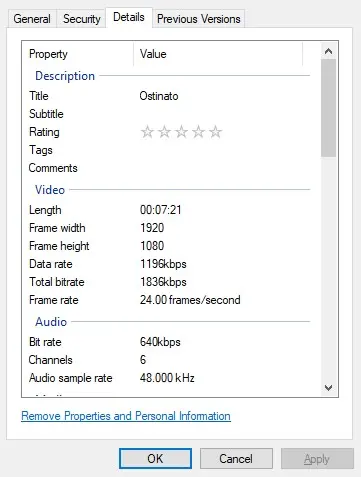Select the Frame rate label
361x477 pixels.
click(54, 300)
